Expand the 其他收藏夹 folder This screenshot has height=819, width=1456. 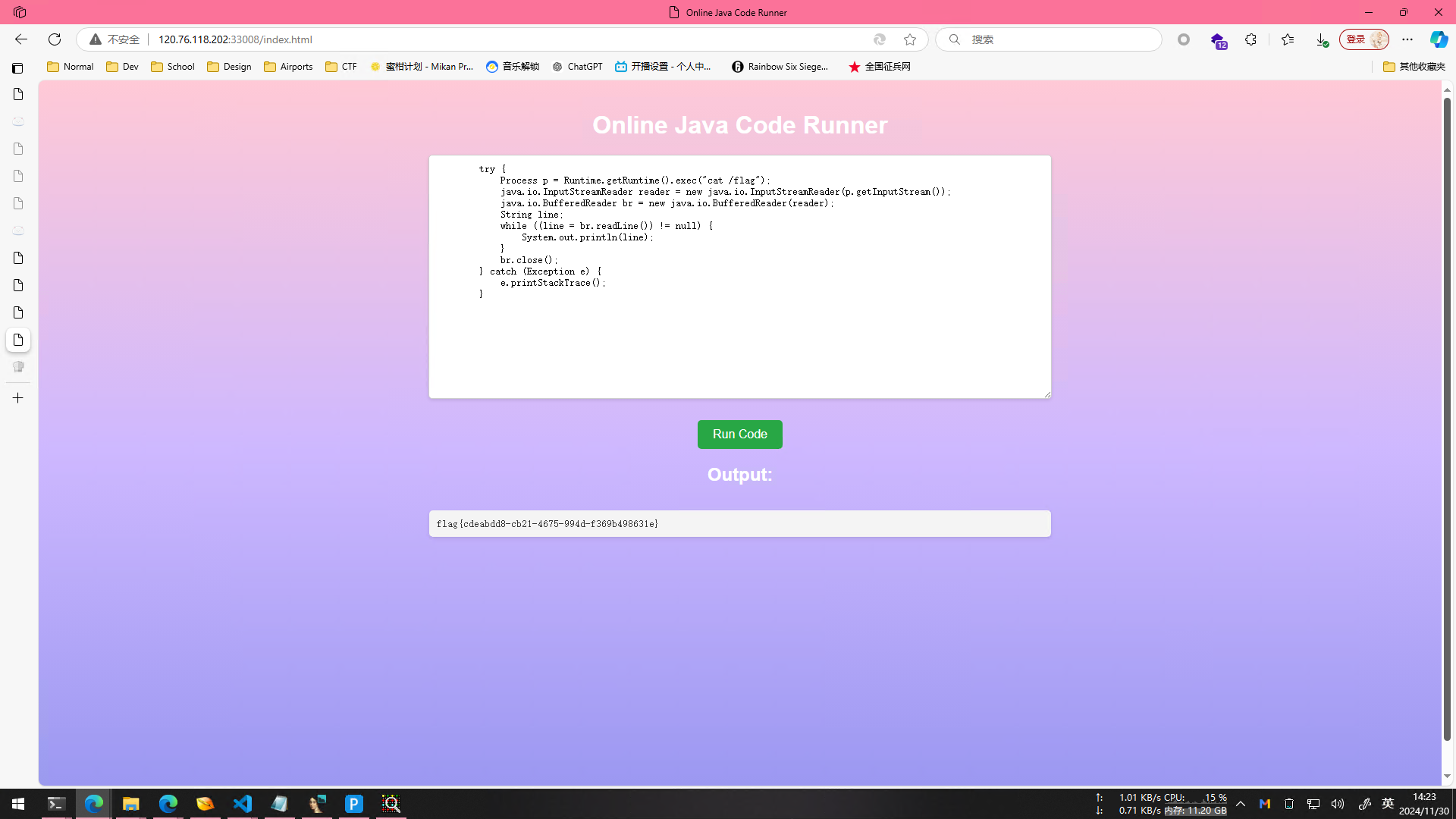(x=1414, y=67)
